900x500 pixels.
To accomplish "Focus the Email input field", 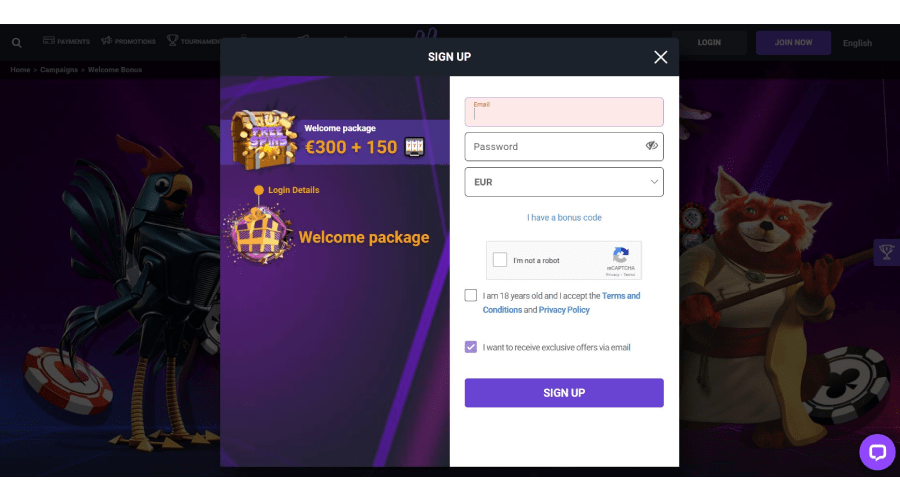I will pos(564,112).
